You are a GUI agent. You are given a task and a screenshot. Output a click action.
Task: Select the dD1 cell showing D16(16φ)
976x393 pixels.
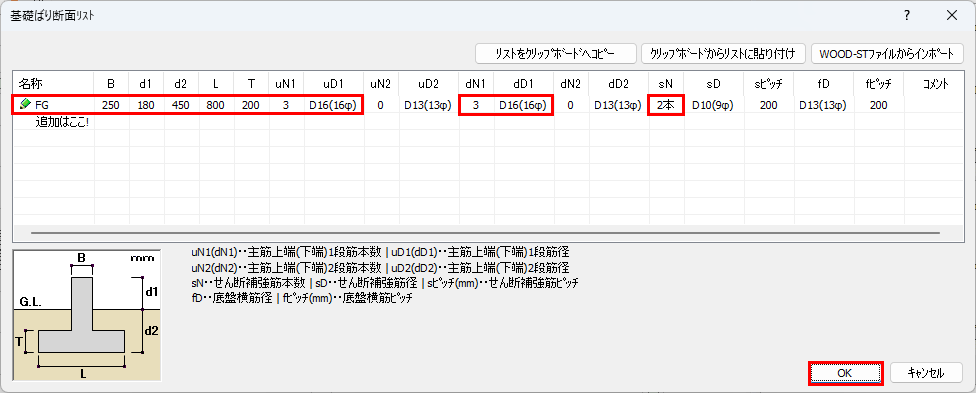coord(523,105)
